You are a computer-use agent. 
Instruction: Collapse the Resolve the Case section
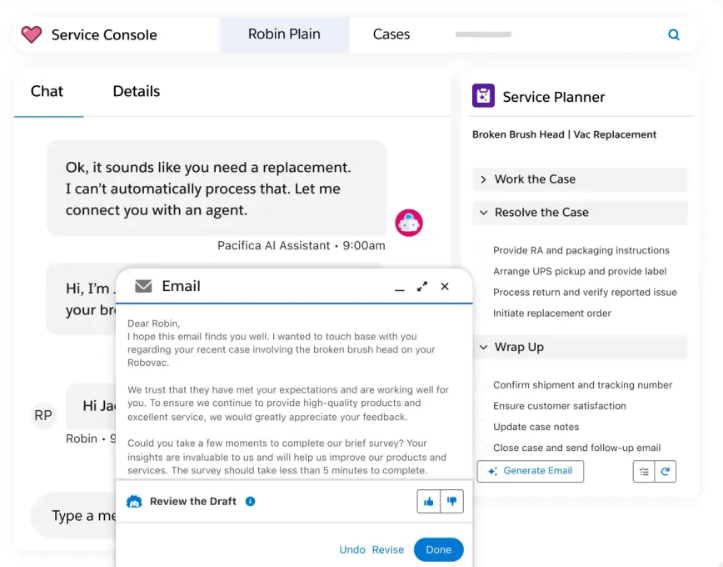coord(580,213)
